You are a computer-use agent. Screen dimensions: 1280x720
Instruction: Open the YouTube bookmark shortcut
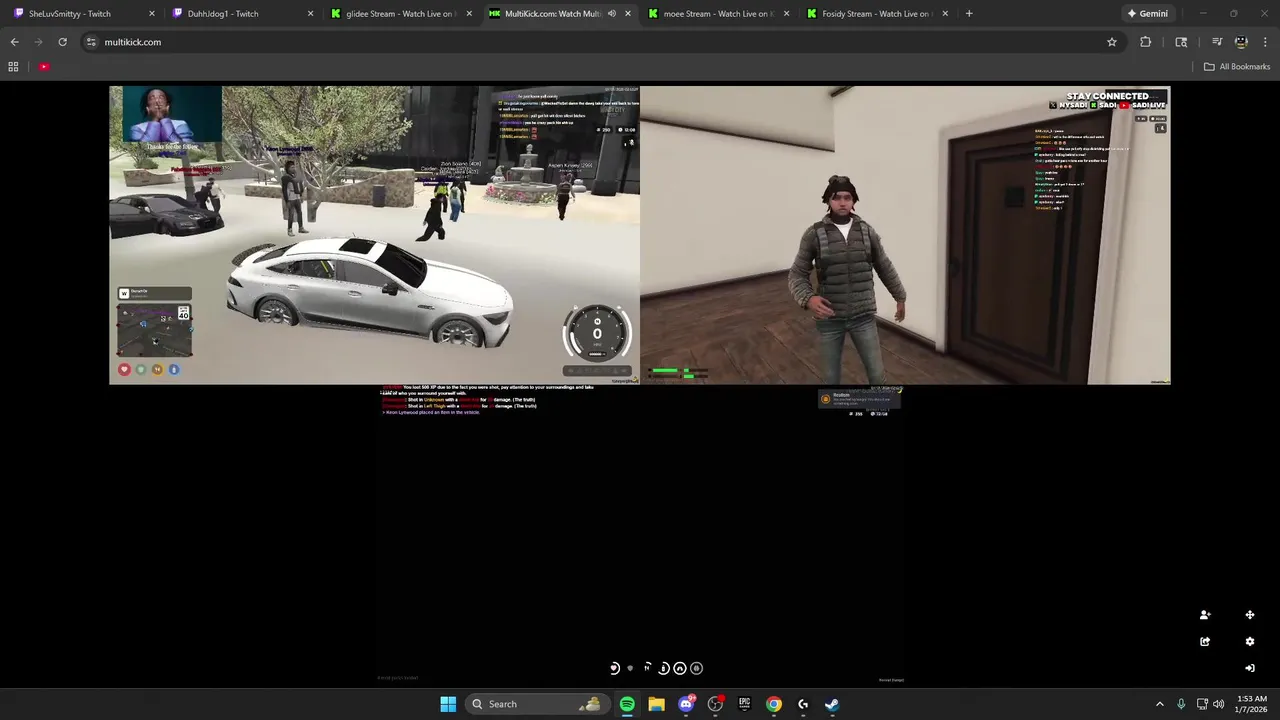pos(44,67)
